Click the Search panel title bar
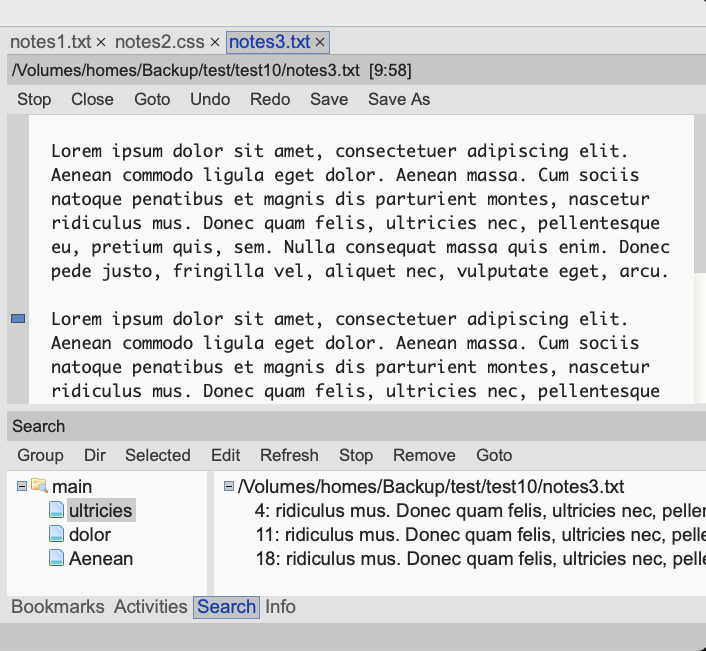Viewport: 706px width, 651px height. [356, 426]
